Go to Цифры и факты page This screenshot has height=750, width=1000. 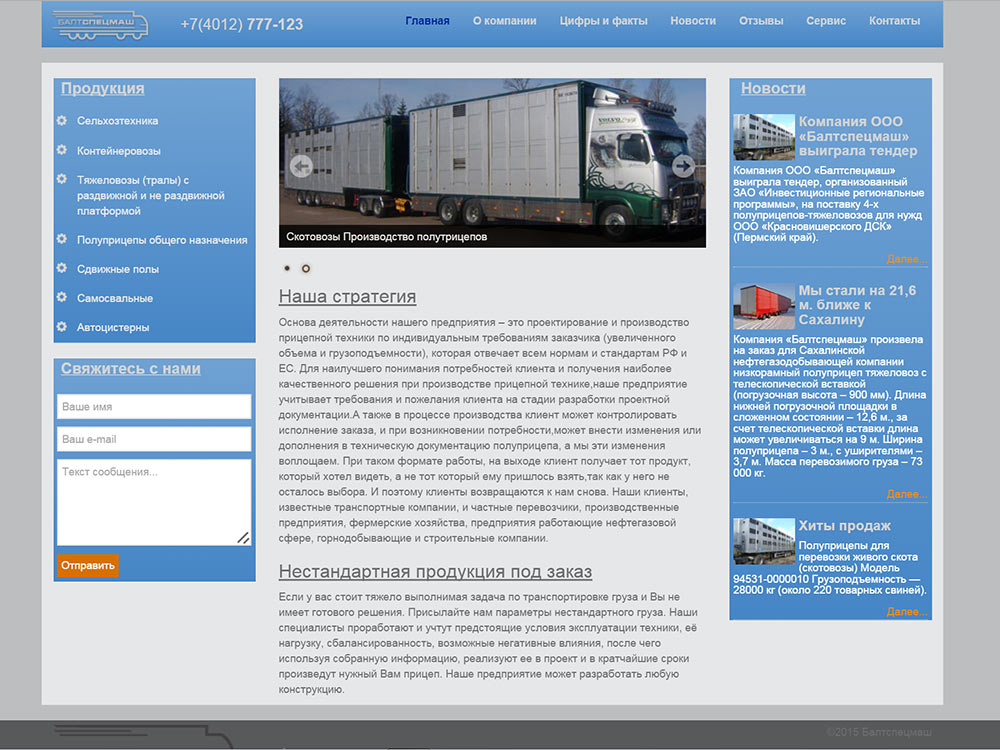click(x=603, y=21)
